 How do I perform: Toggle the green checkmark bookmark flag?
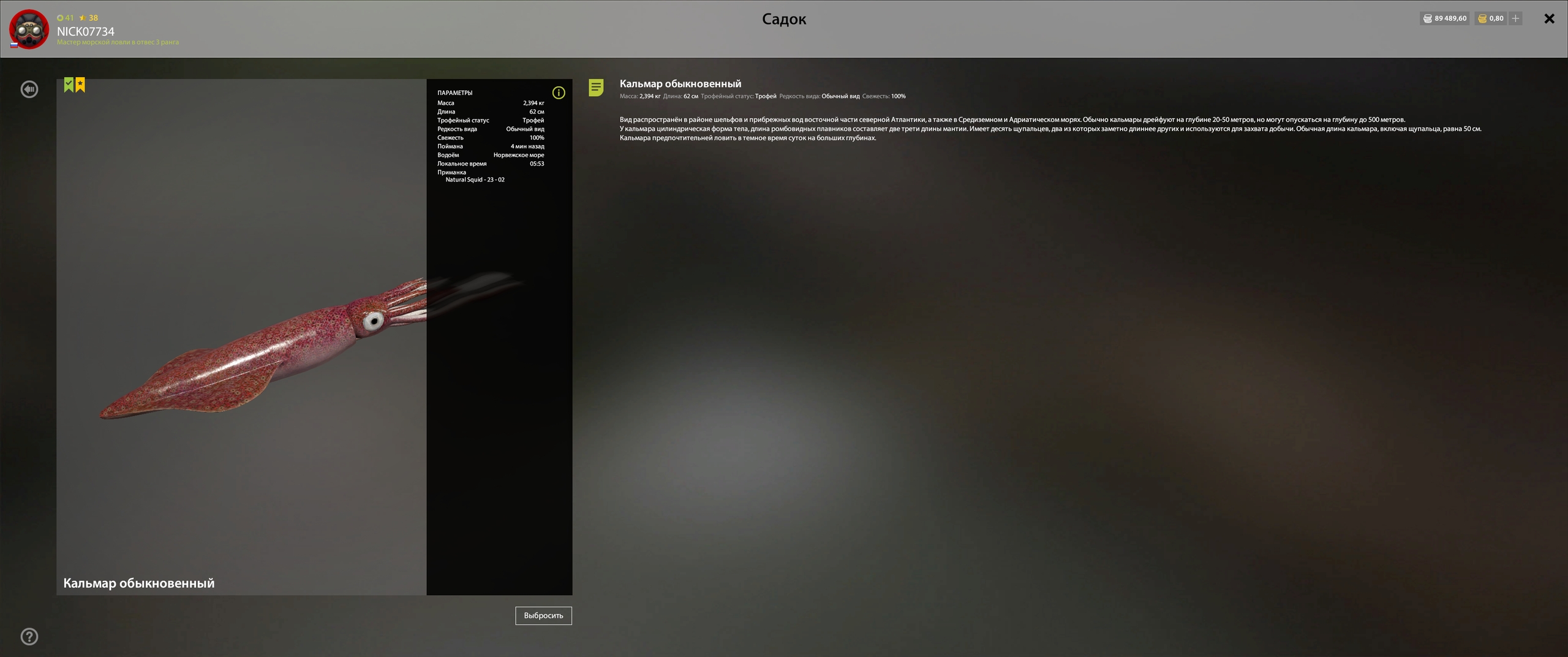(x=69, y=85)
